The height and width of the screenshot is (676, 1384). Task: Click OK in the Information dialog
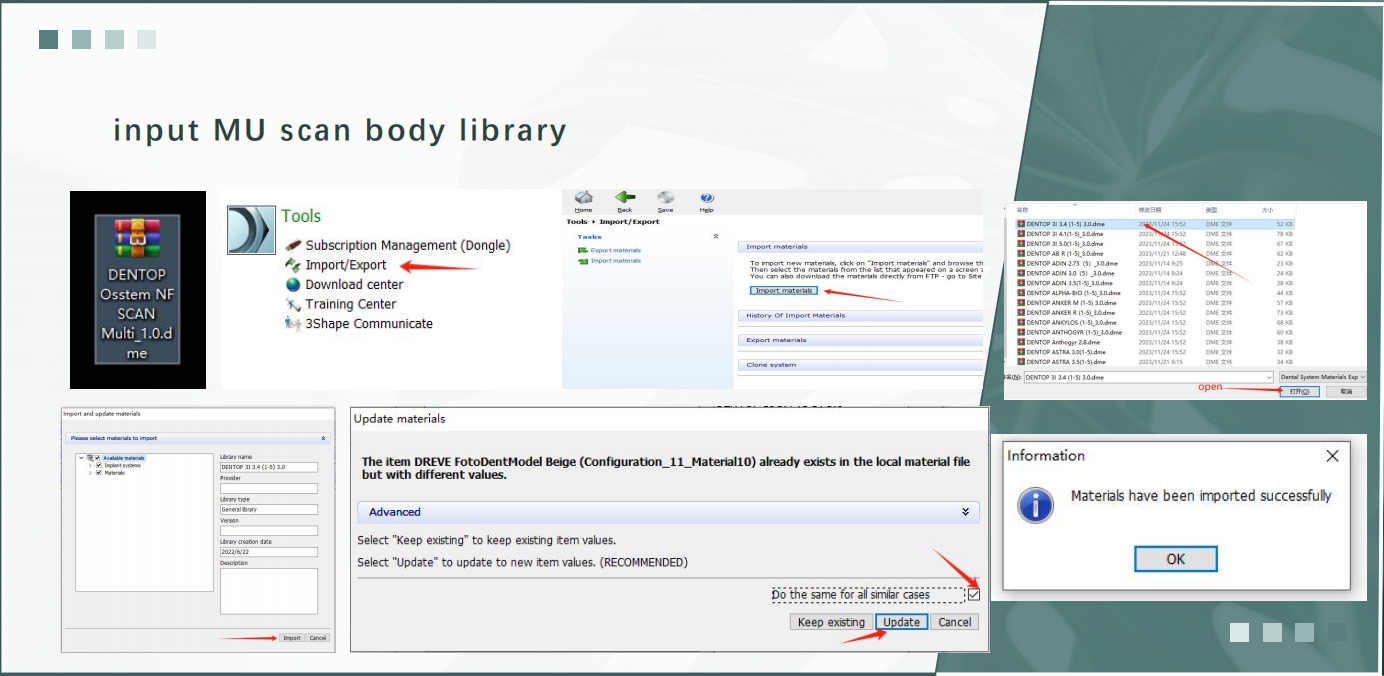[x=1175, y=559]
